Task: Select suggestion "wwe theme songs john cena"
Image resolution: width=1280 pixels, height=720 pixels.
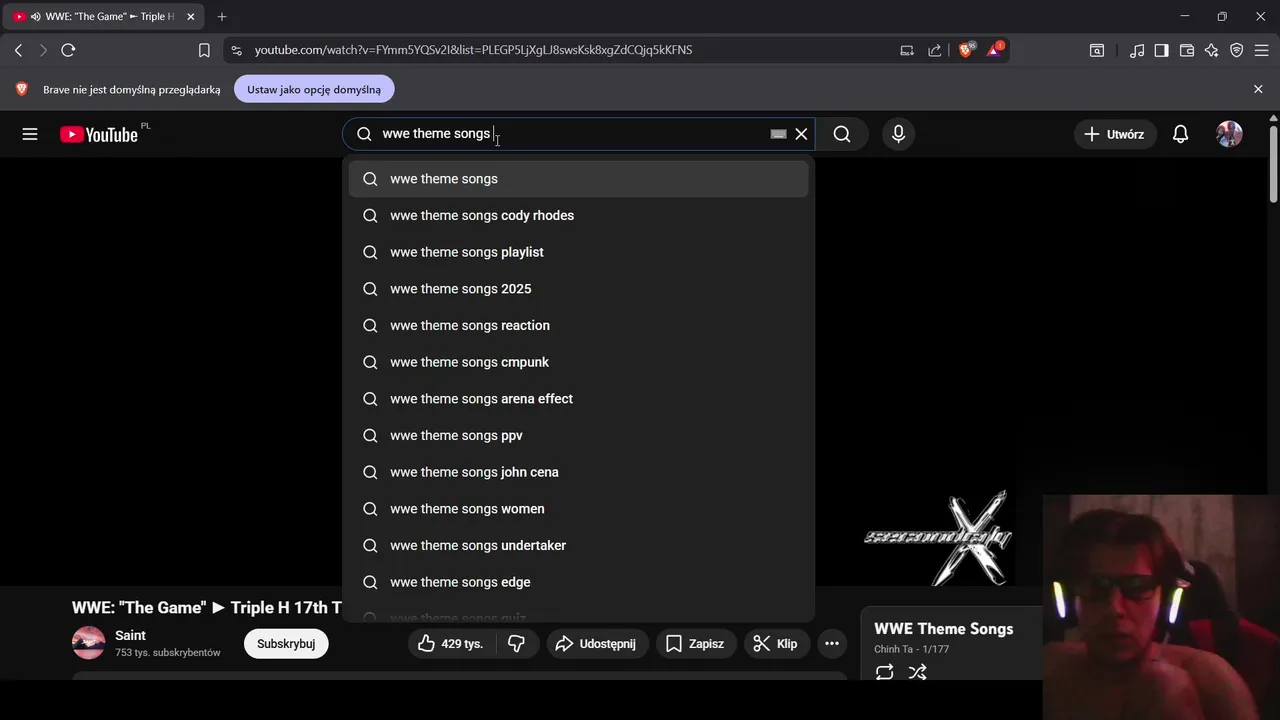Action: [578, 472]
